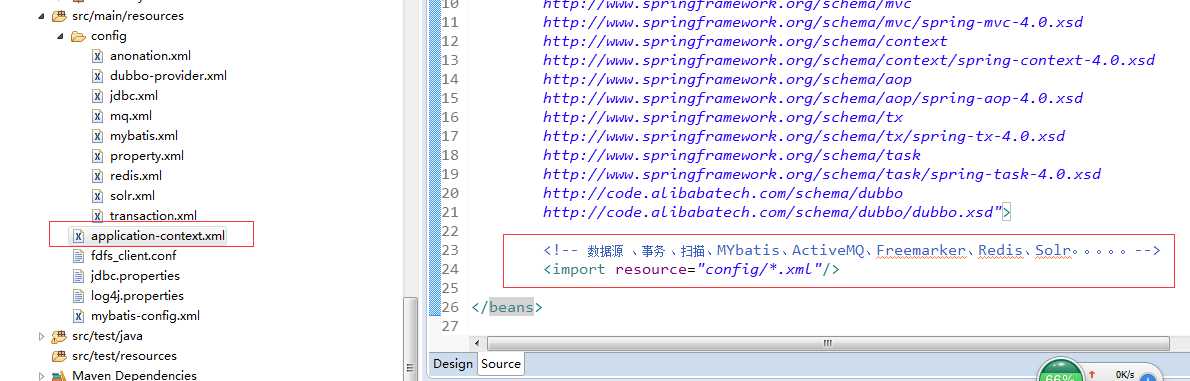1190x381 pixels.
Task: Click the XML icon next to solr.xml
Action: 97,196
